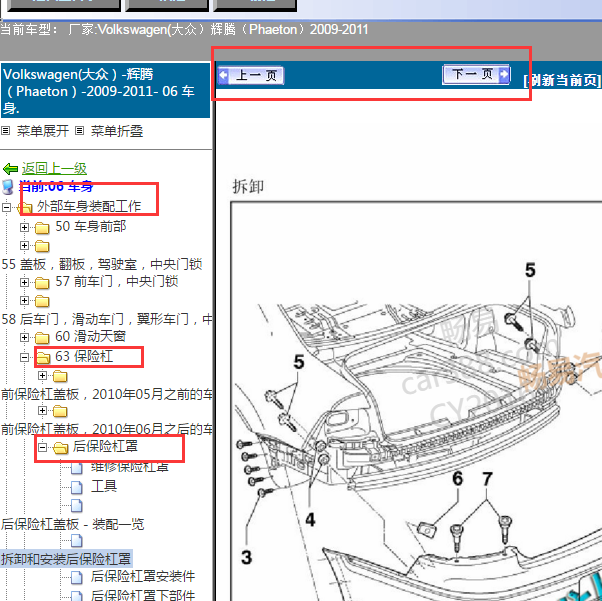Image resolution: width=602 pixels, height=601 pixels.
Task: Collapse the 63 保险杠 node
Action: [25, 358]
